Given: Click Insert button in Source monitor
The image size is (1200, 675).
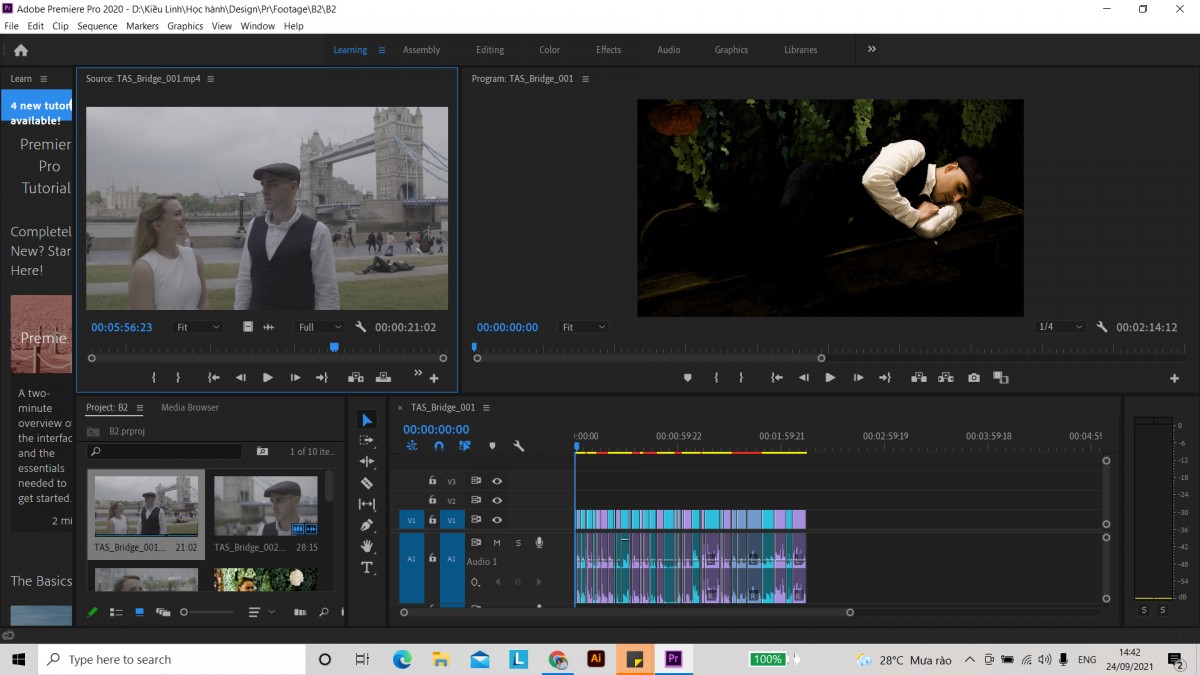Looking at the screenshot, I should [355, 378].
